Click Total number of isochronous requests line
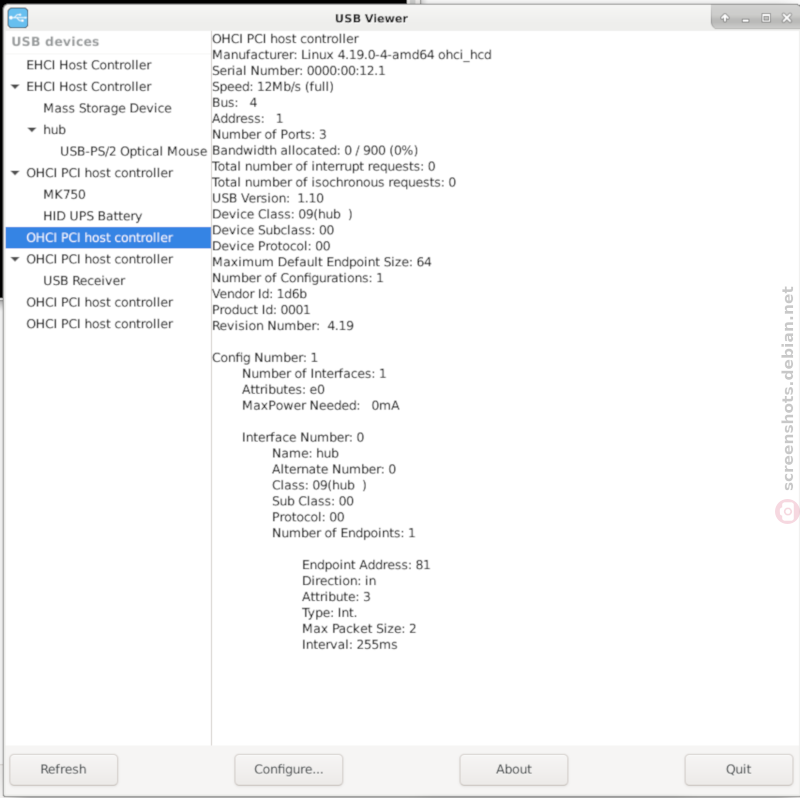This screenshot has width=800, height=798. [x=334, y=182]
